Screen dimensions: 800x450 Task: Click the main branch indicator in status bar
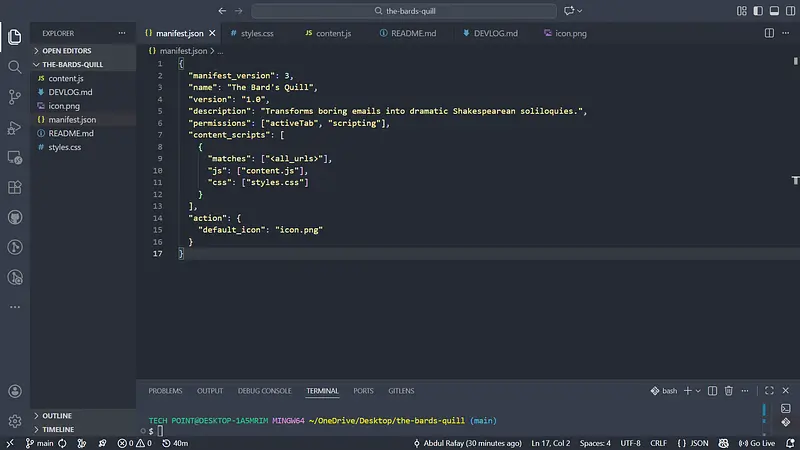click(40, 443)
